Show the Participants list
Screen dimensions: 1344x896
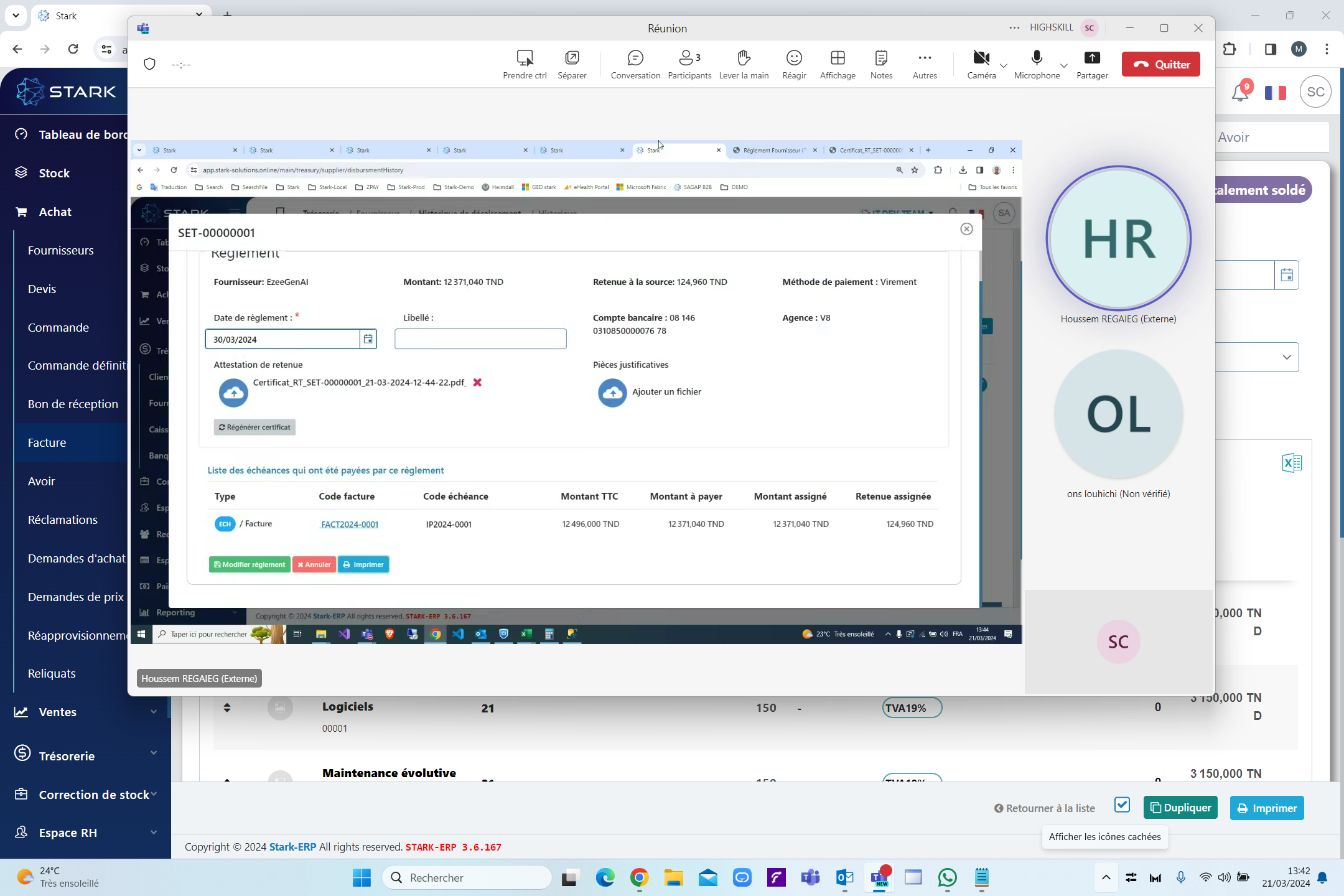(689, 65)
